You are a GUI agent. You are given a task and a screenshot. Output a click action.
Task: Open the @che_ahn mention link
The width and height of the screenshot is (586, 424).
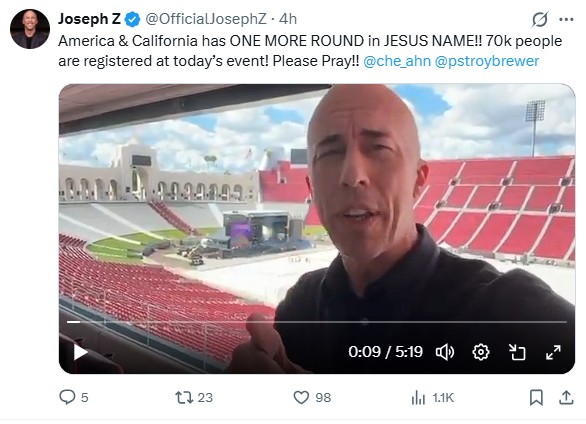click(397, 61)
